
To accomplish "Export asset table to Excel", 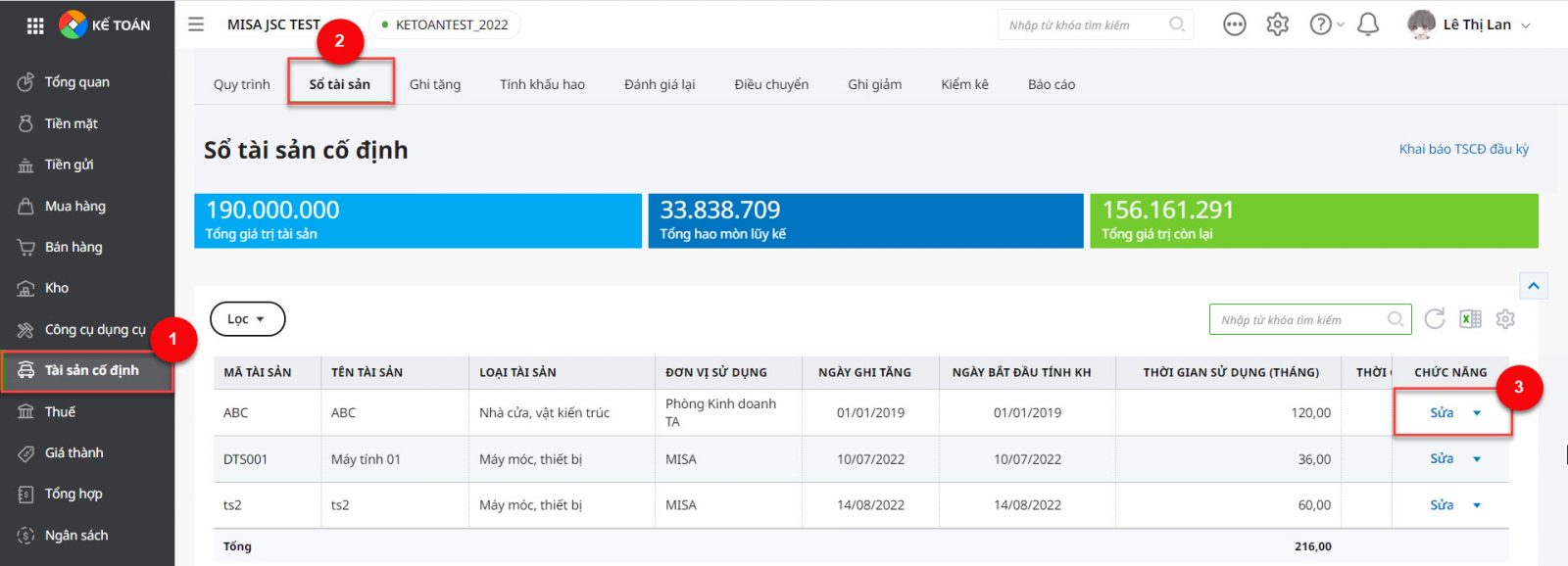I will point(1470,319).
